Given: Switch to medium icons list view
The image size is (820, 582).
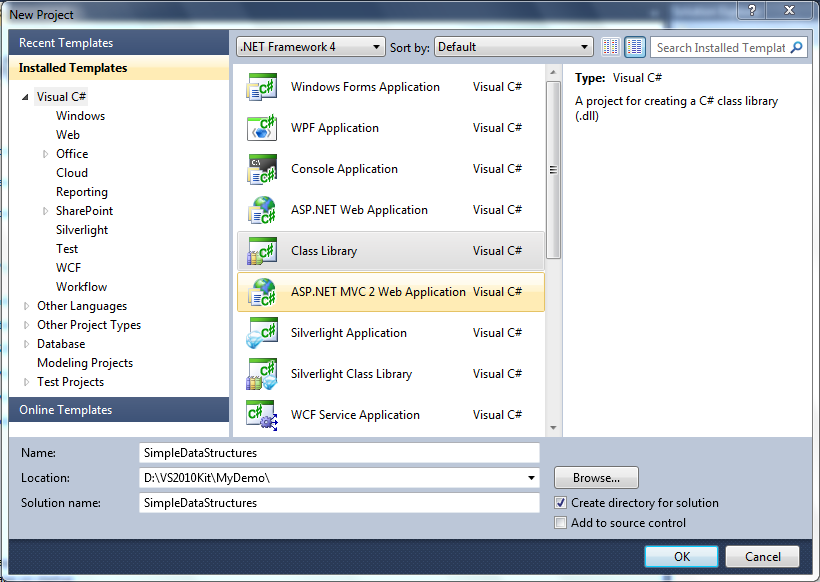Looking at the screenshot, I should tap(635, 47).
